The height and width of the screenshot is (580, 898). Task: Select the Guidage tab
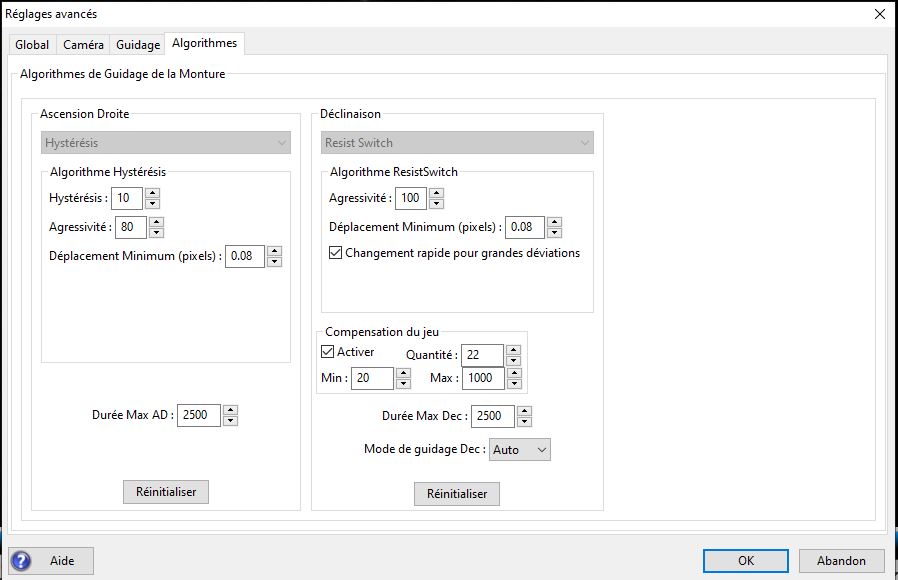click(138, 45)
